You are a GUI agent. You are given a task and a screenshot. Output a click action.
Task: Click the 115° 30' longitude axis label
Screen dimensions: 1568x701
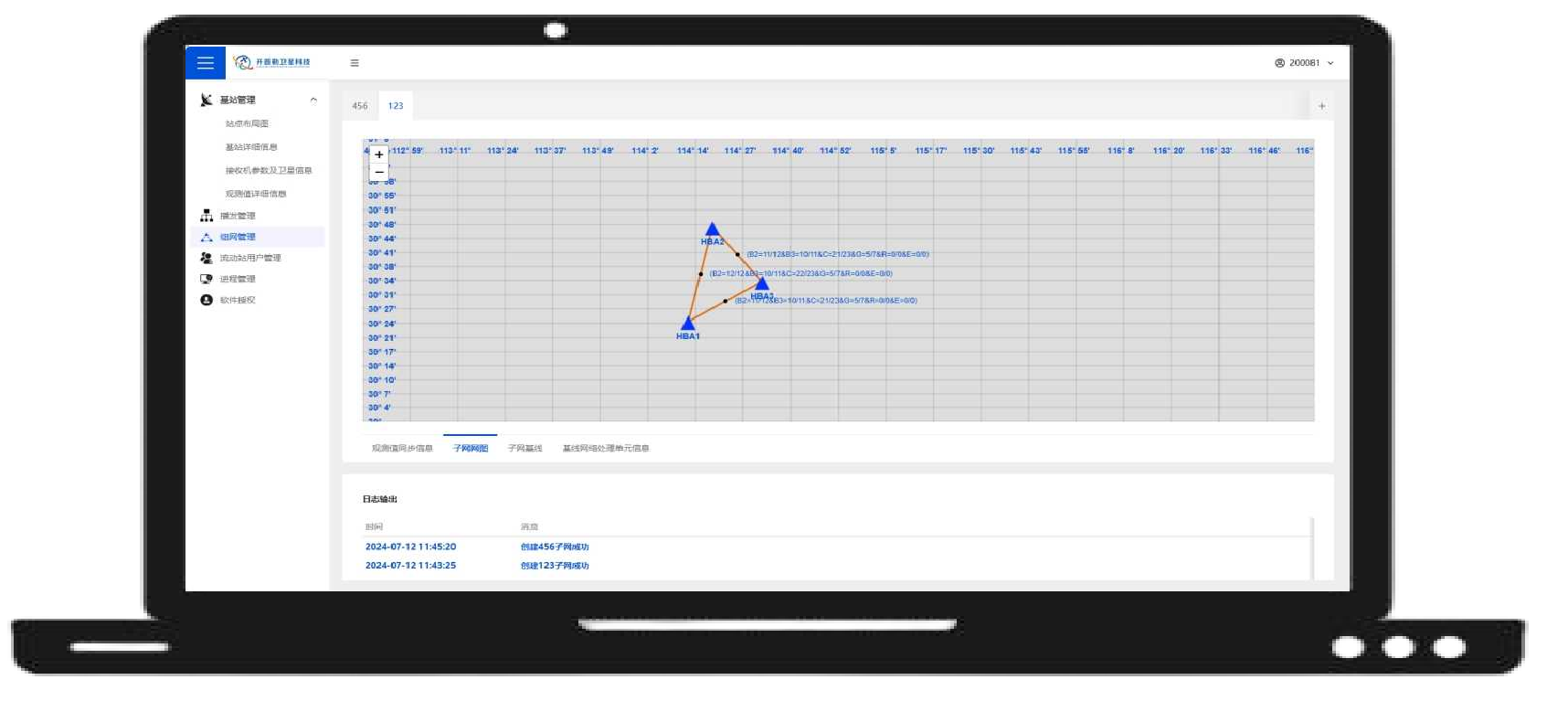click(979, 150)
